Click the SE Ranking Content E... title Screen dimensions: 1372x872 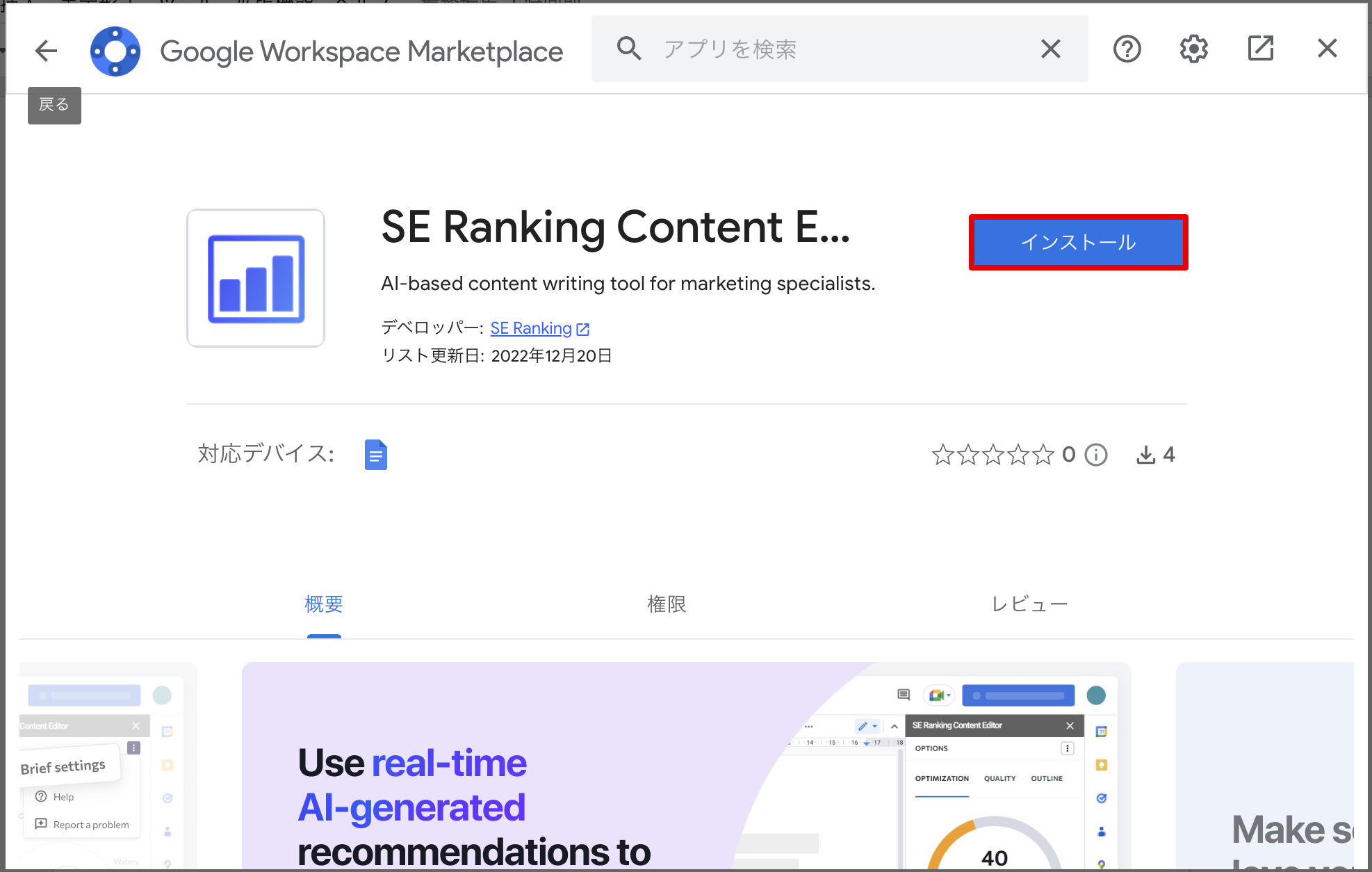pyautogui.click(x=616, y=227)
